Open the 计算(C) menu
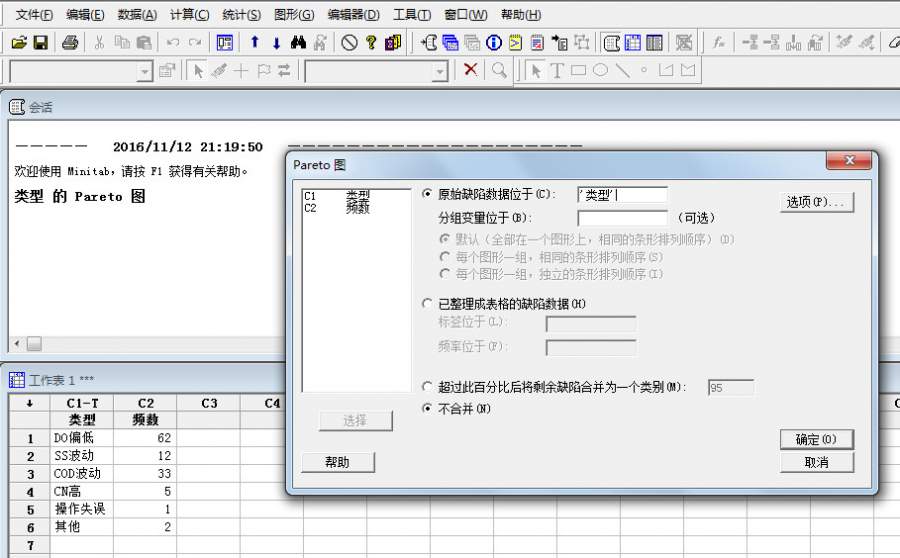The height and width of the screenshot is (558, 900). [x=189, y=15]
